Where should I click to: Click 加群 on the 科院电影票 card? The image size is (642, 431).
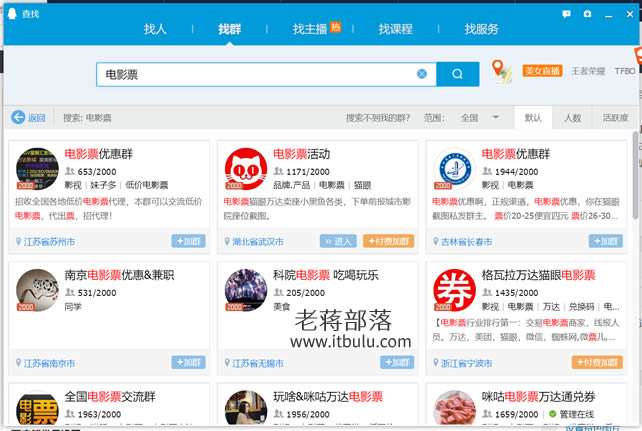click(x=397, y=362)
